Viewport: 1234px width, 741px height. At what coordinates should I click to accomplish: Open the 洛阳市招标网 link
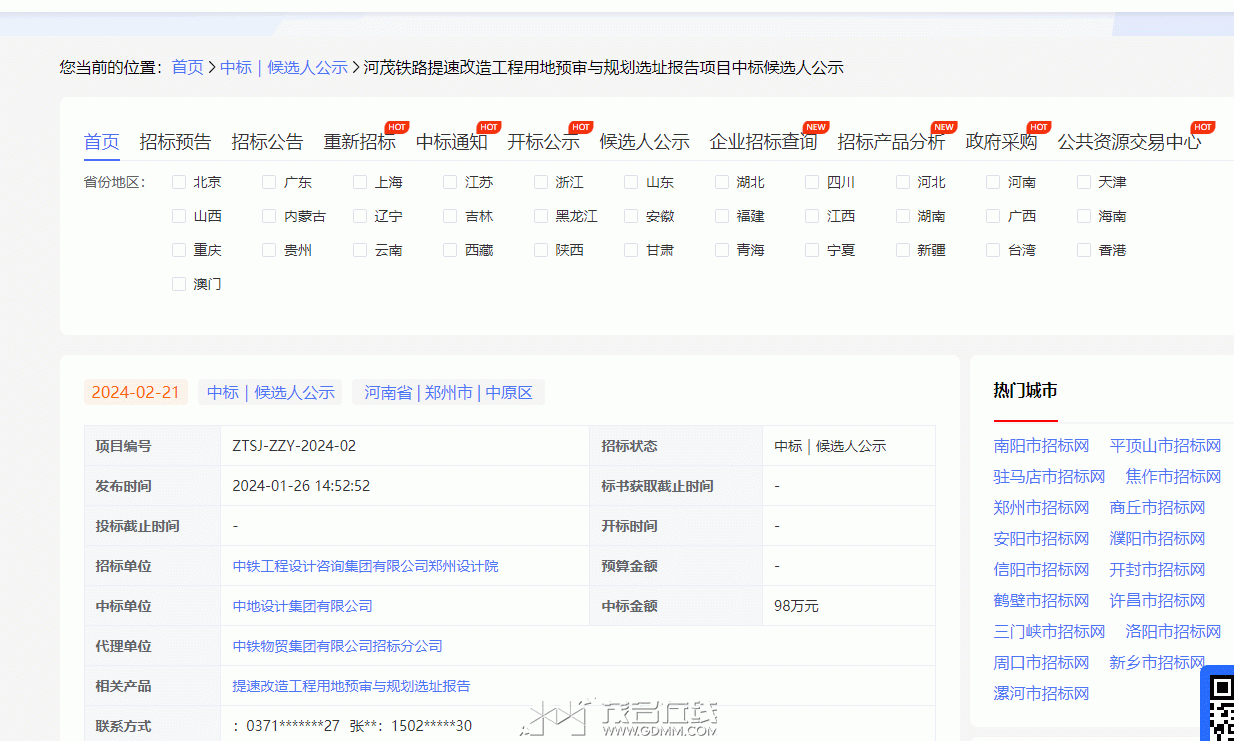coord(1174,632)
